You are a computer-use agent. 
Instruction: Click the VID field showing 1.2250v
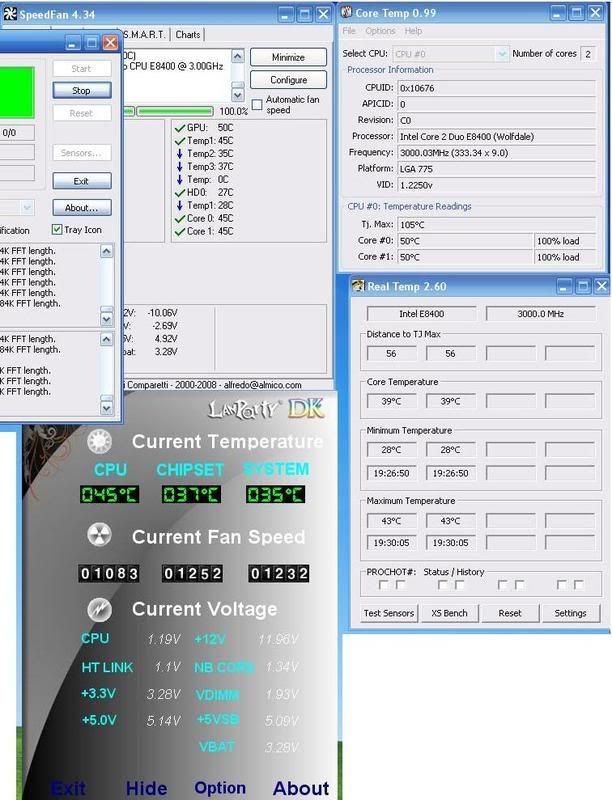(x=496, y=185)
